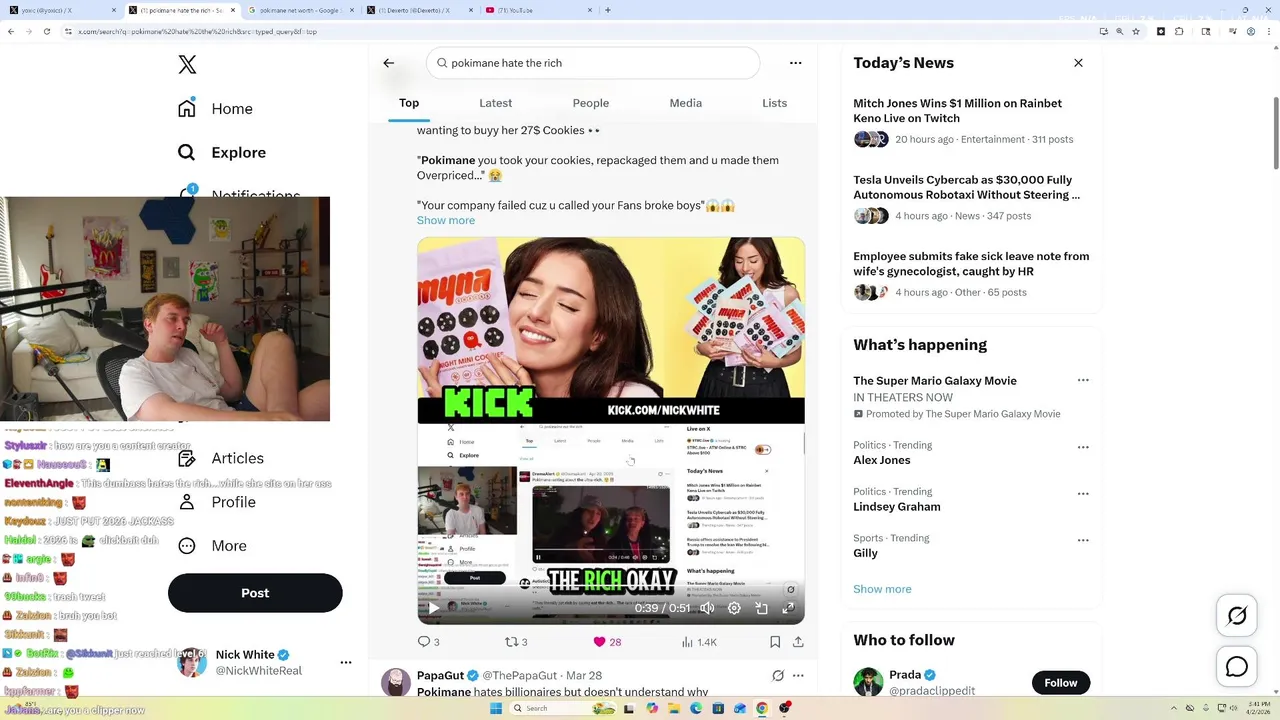
Task: Open the More menu in the sidebar
Action: 212,546
